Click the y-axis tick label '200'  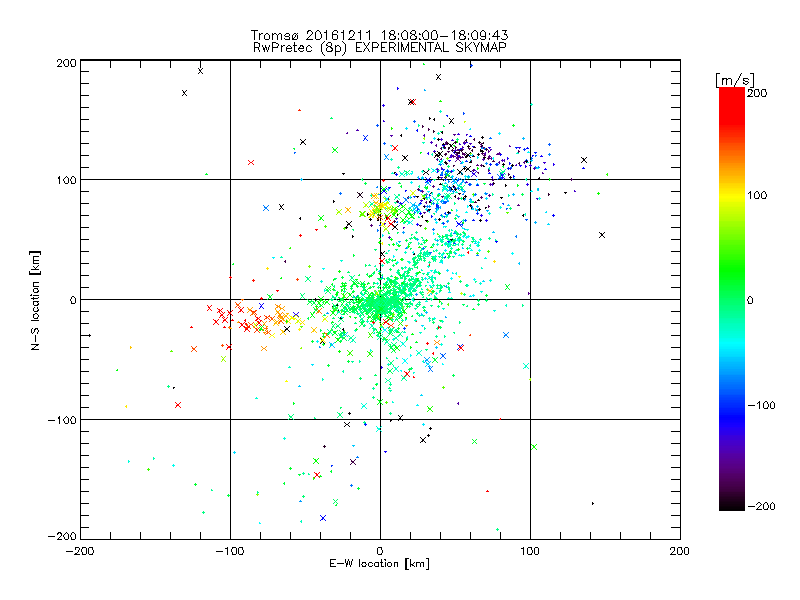pos(66,63)
